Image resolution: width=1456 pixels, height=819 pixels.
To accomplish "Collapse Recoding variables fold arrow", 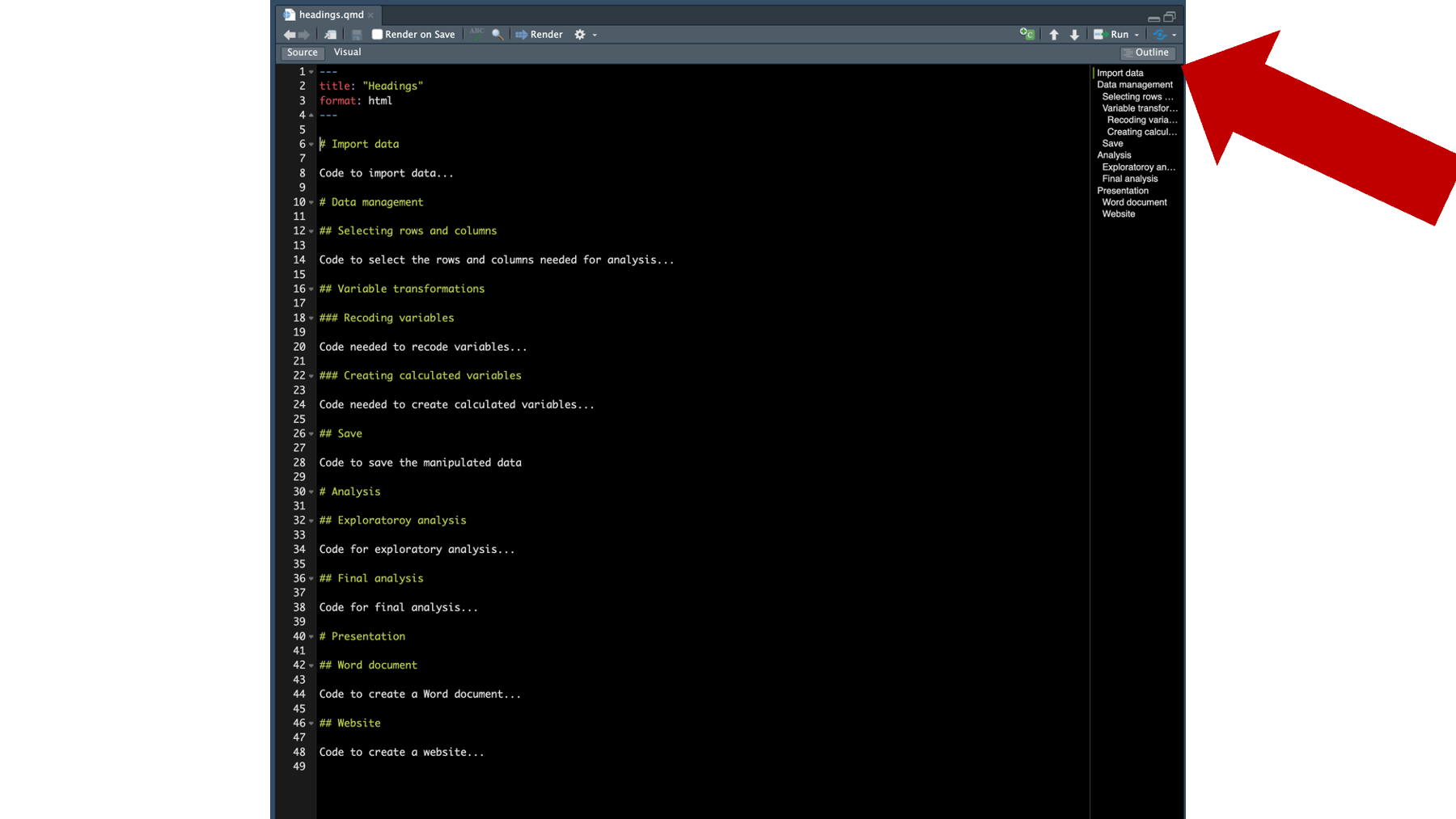I will tap(311, 319).
